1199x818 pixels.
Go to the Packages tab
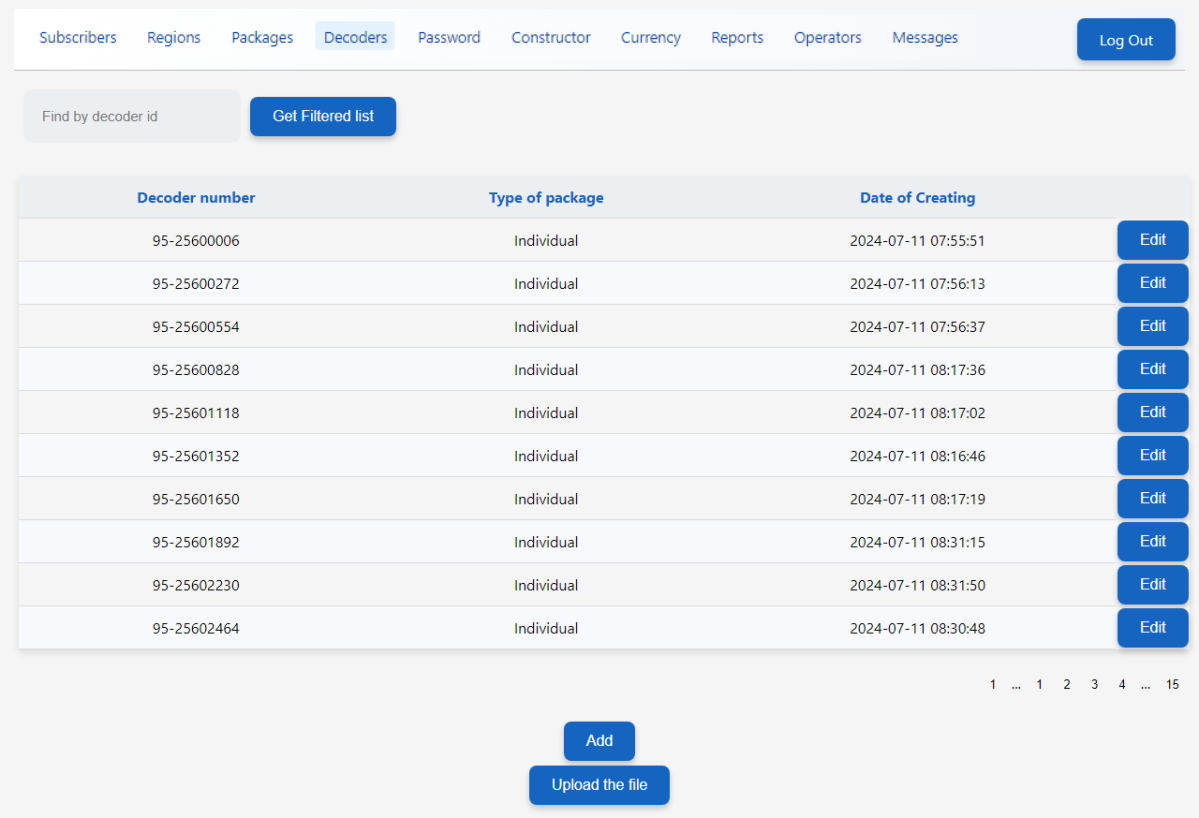coord(262,38)
